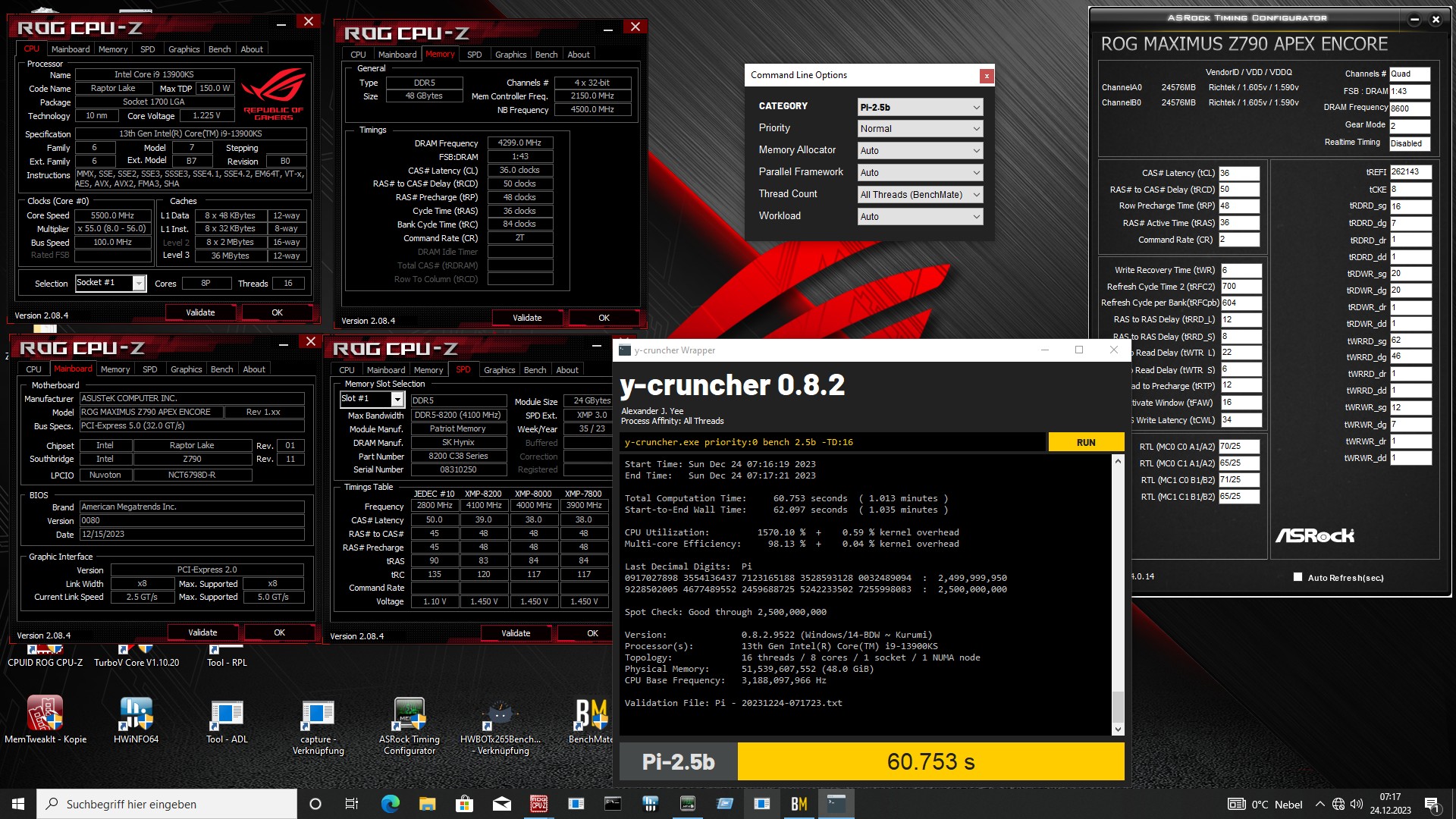Switch to Mainboard tab in top-left CPU-Z window
The width and height of the screenshot is (1456, 819).
71,49
